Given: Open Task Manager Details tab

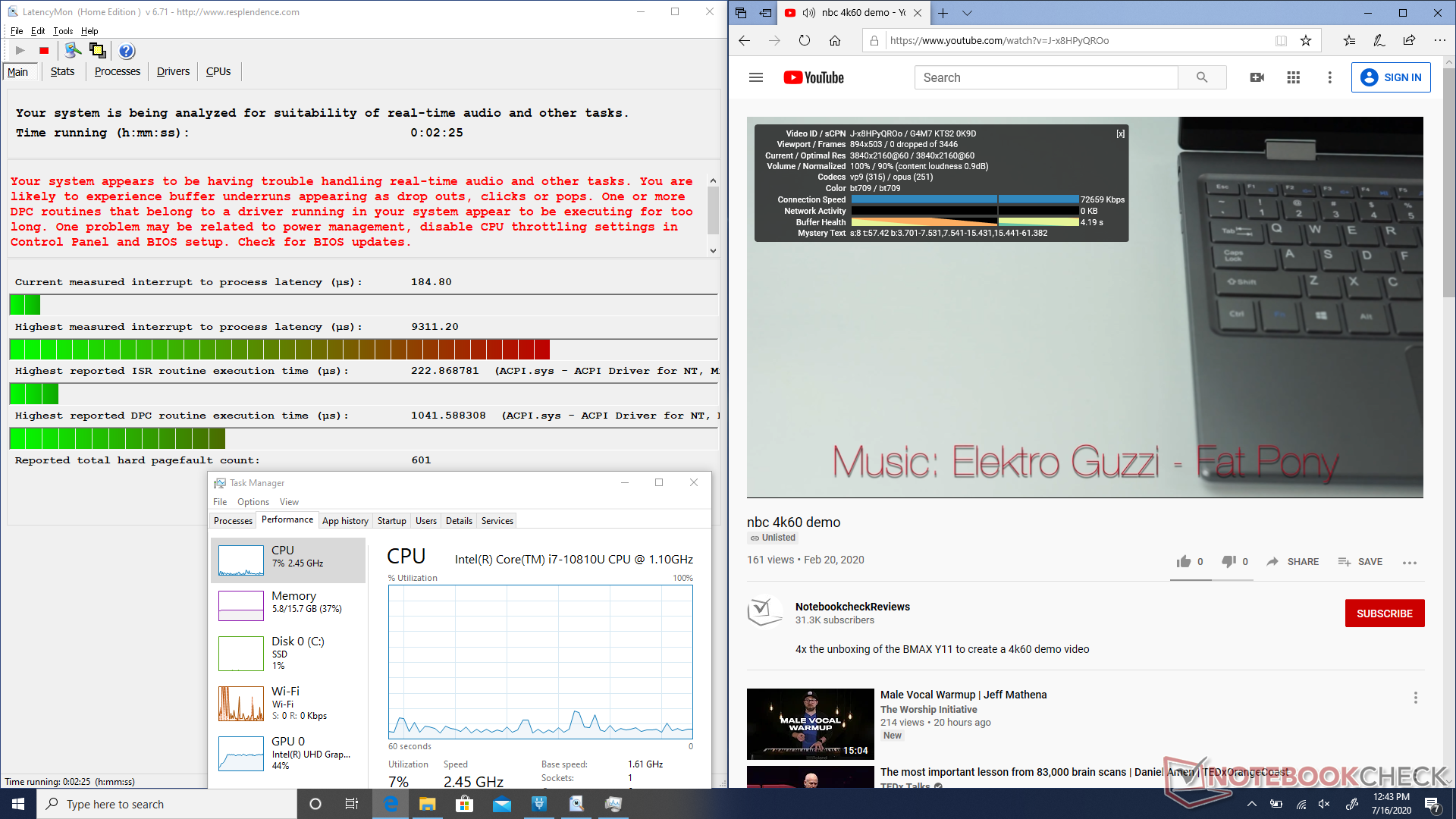Looking at the screenshot, I should point(459,521).
